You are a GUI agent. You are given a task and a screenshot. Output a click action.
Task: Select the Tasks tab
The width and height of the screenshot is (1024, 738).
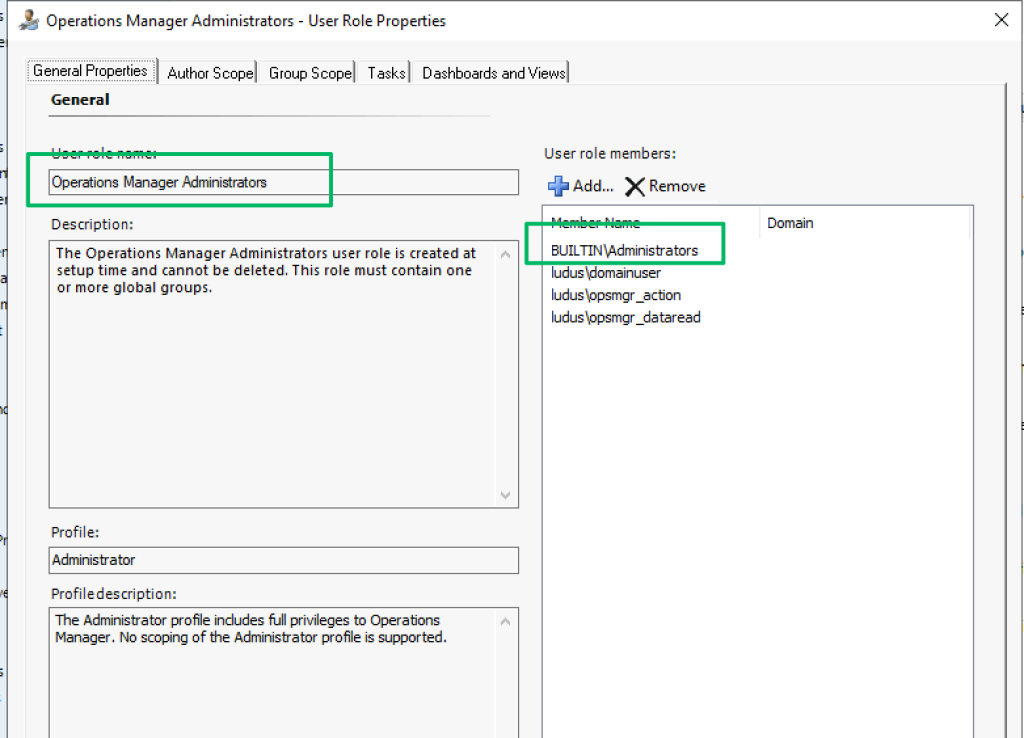(386, 73)
